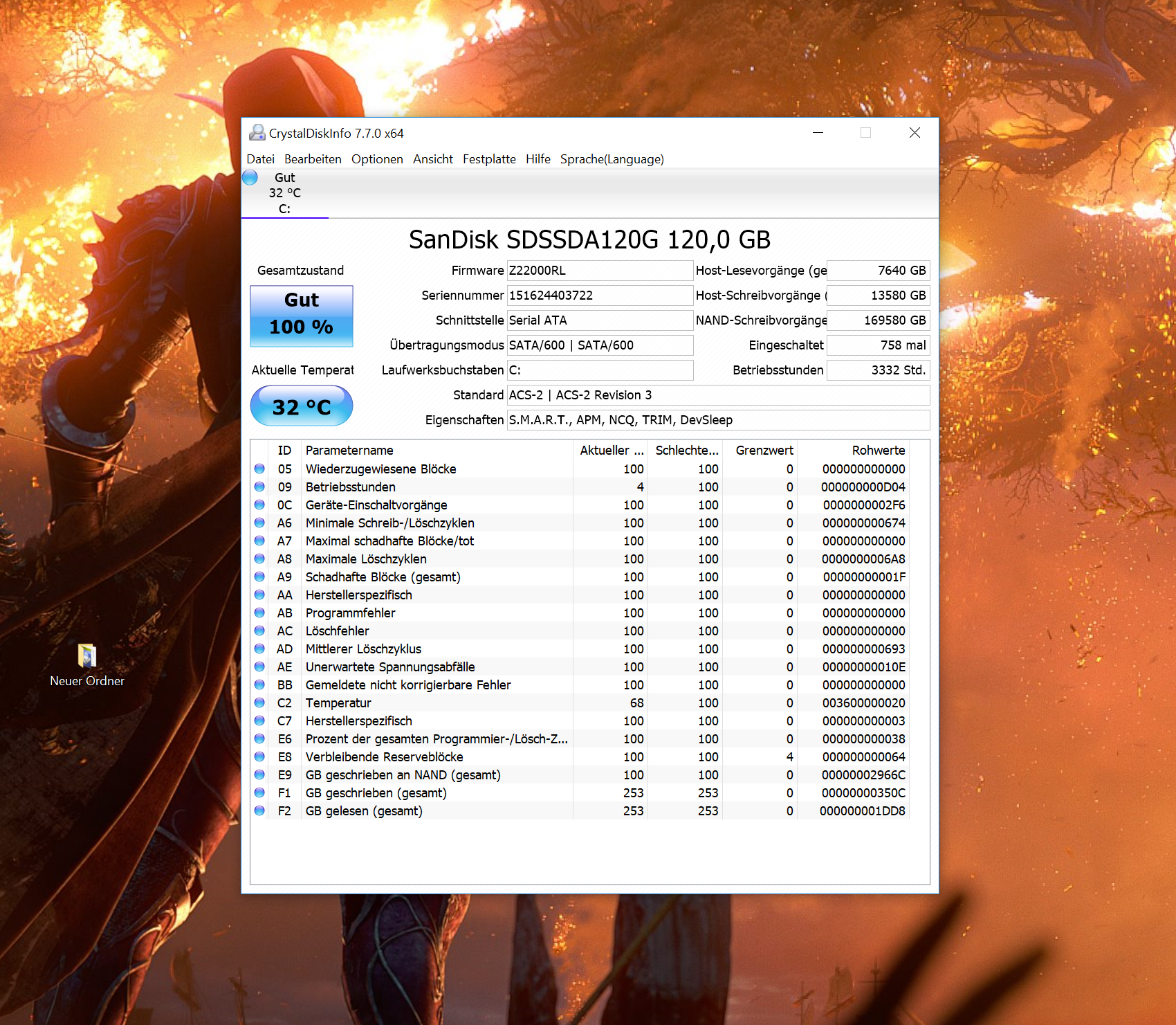This screenshot has height=1025, width=1176.
Task: Click the Betriebsstunden 3332 Std. value
Action: [878, 370]
